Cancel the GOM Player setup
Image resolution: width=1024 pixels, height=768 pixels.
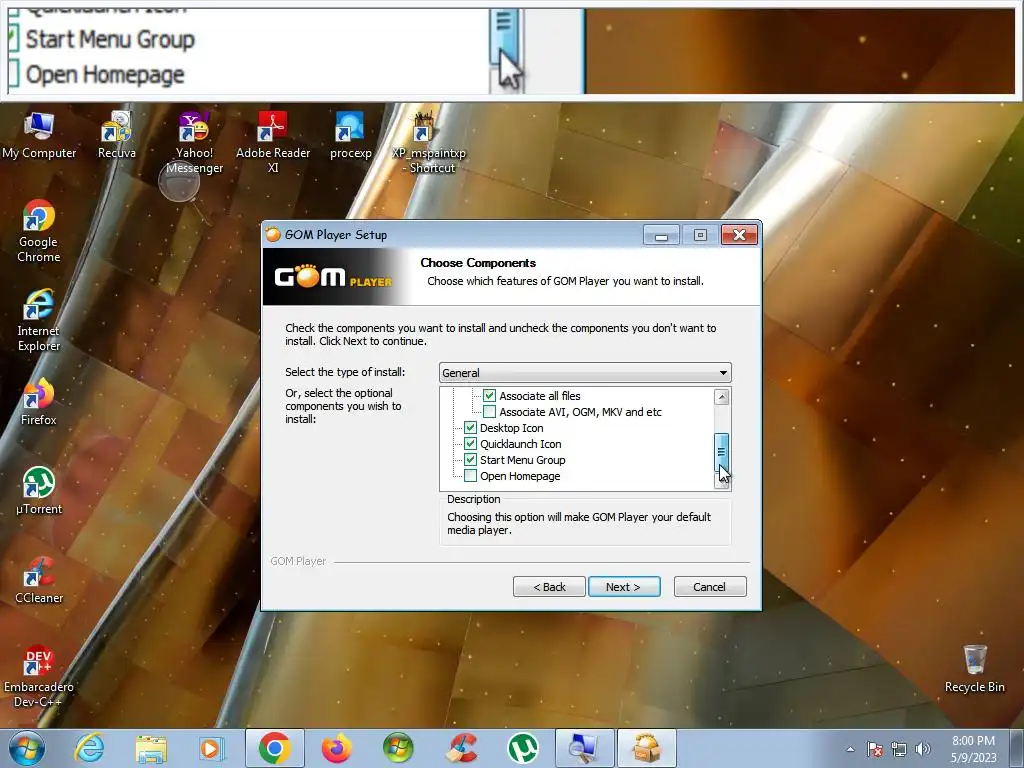point(709,586)
